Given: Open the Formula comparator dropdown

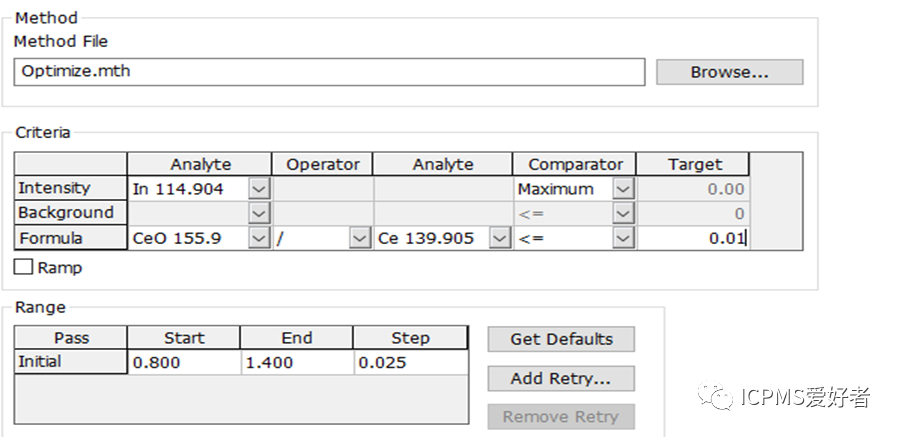Looking at the screenshot, I should point(623,238).
